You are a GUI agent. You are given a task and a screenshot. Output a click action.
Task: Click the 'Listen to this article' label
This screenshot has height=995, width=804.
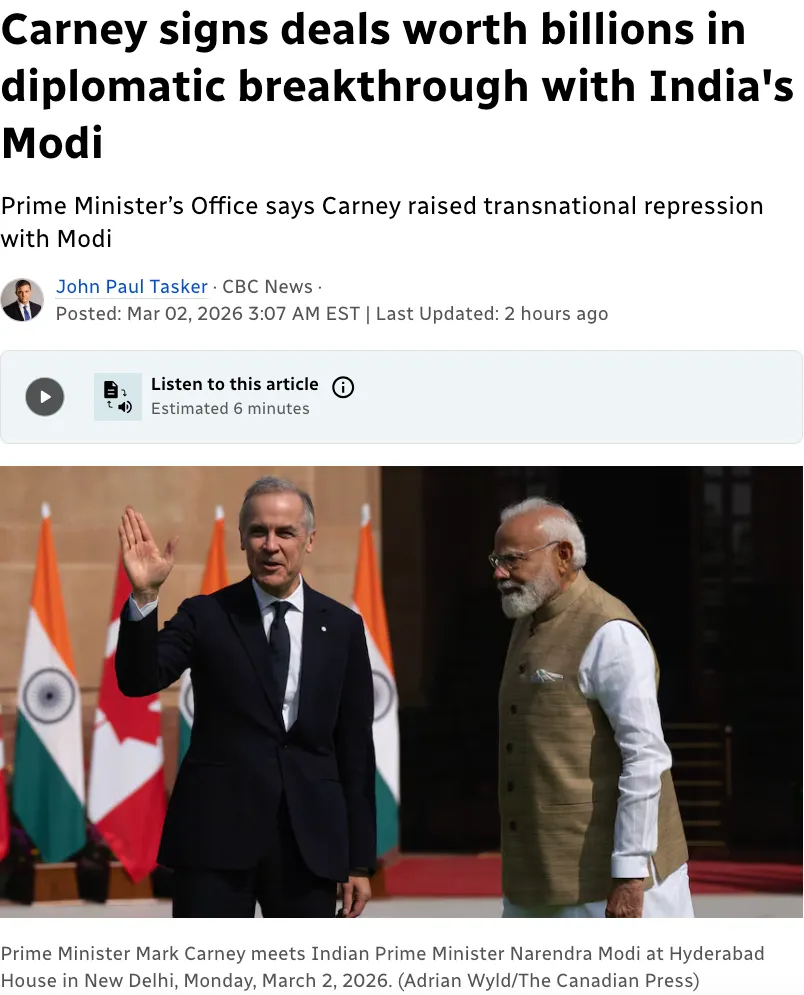pyautogui.click(x=235, y=384)
